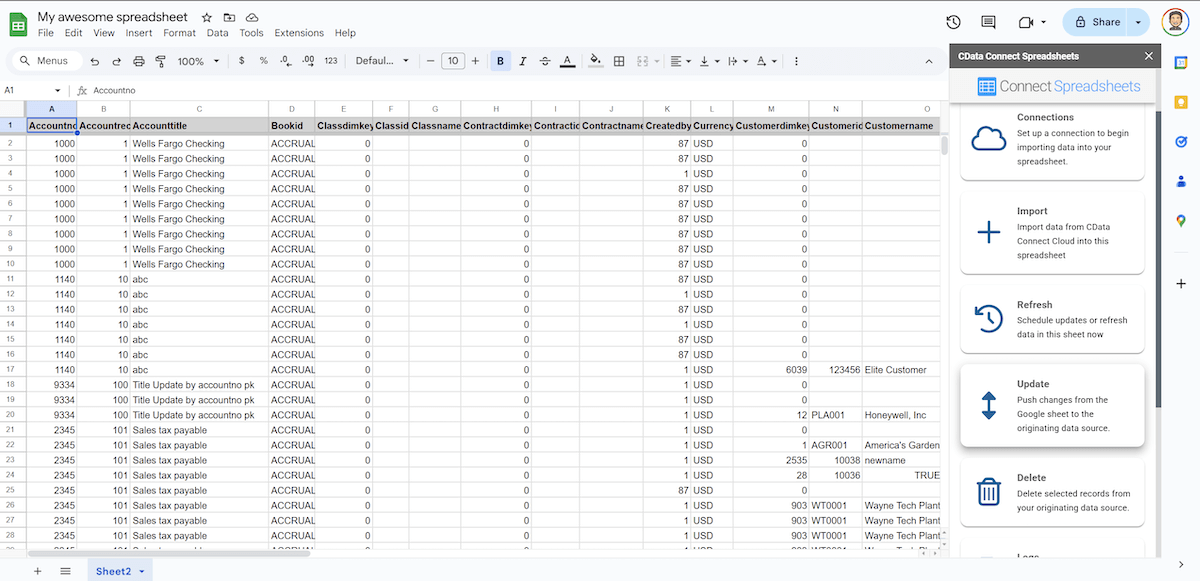1200x581 pixels.
Task: Apply strikethrough formatting
Action: point(544,60)
